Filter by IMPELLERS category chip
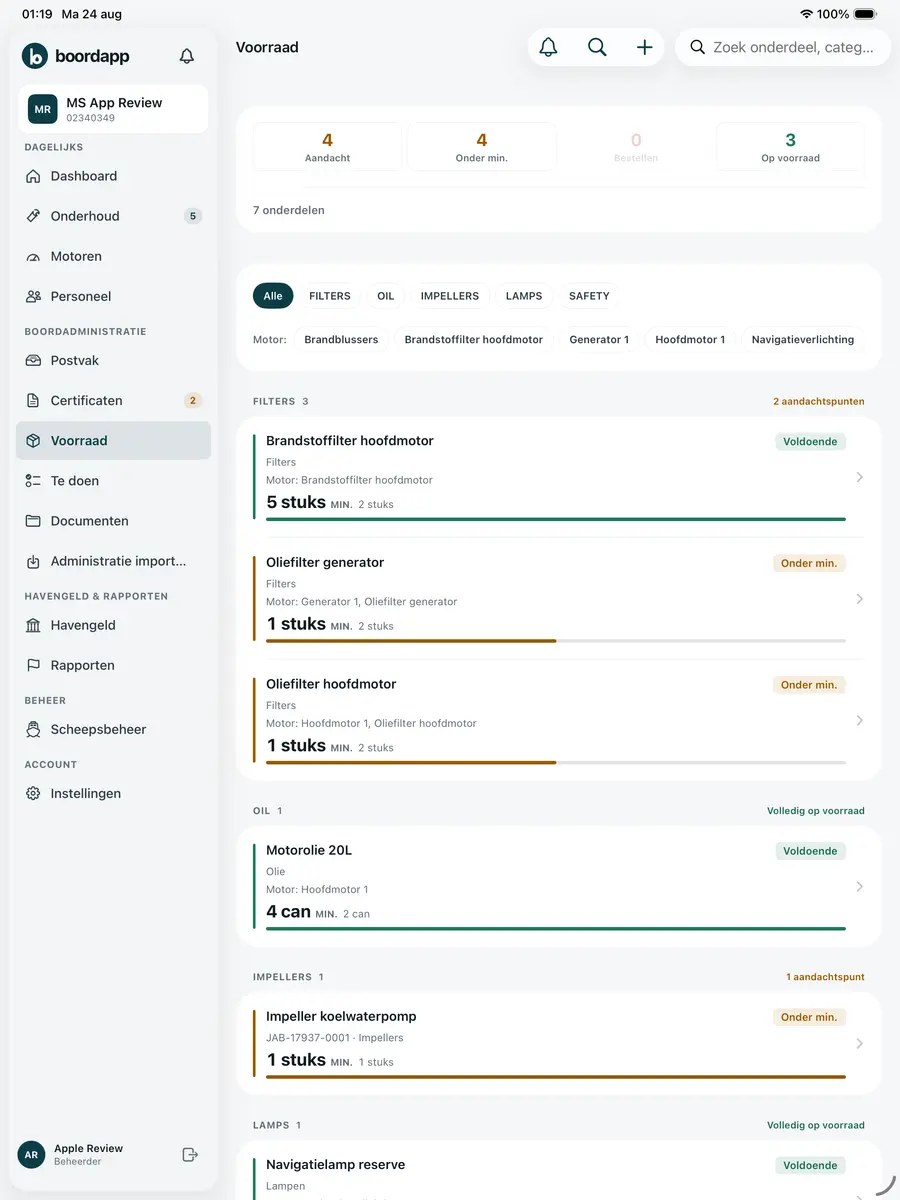Image resolution: width=900 pixels, height=1200 pixels. pyautogui.click(x=450, y=296)
